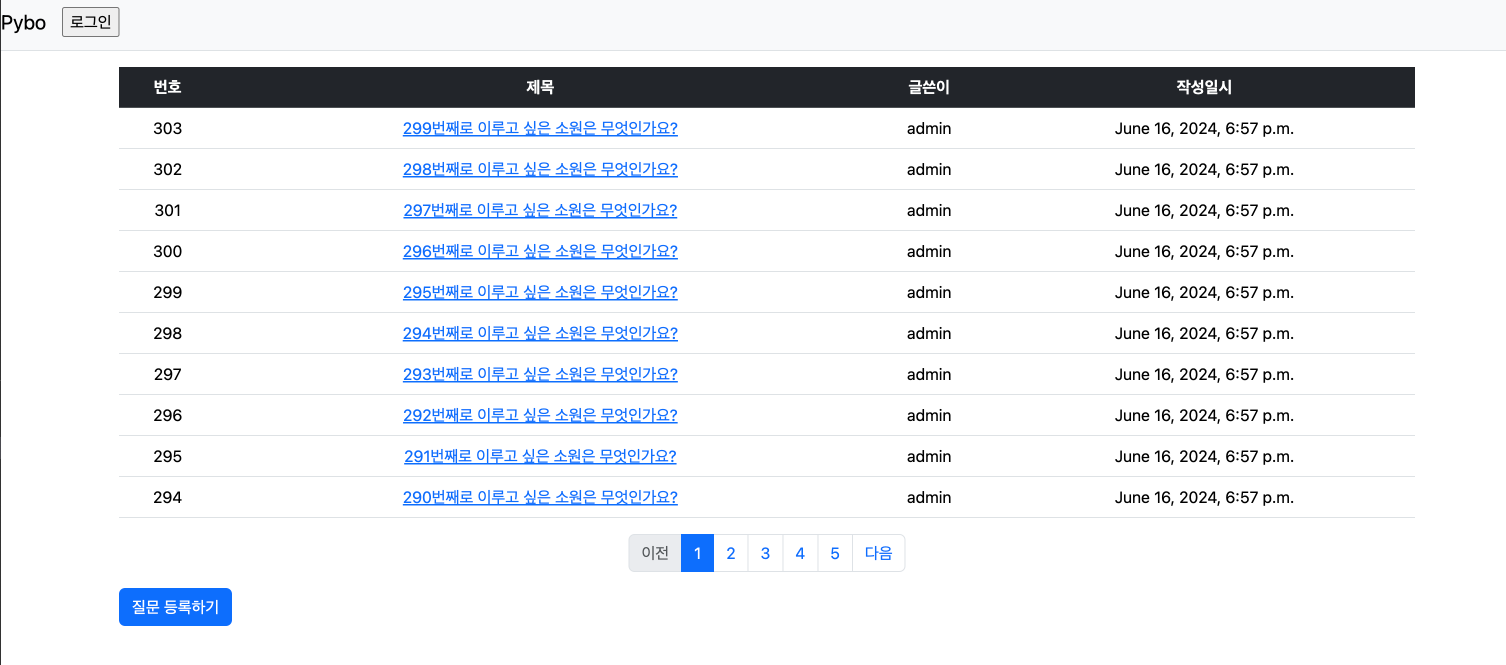Click admin author in row 303
Screen dimensions: 1506x665
[x=929, y=128]
